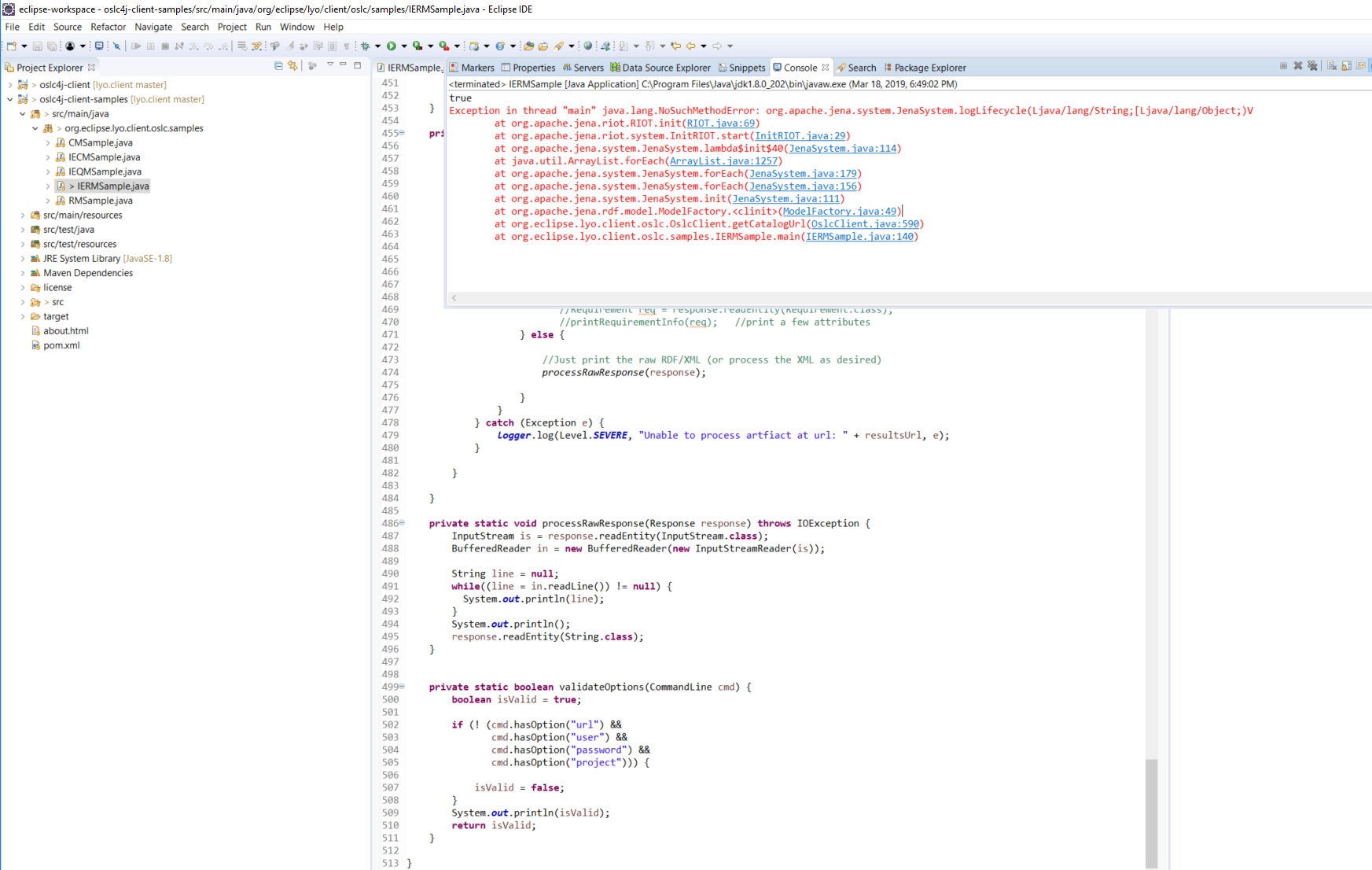The width and height of the screenshot is (1372, 870).
Task: Click the New file wizard icon
Action: 11,46
